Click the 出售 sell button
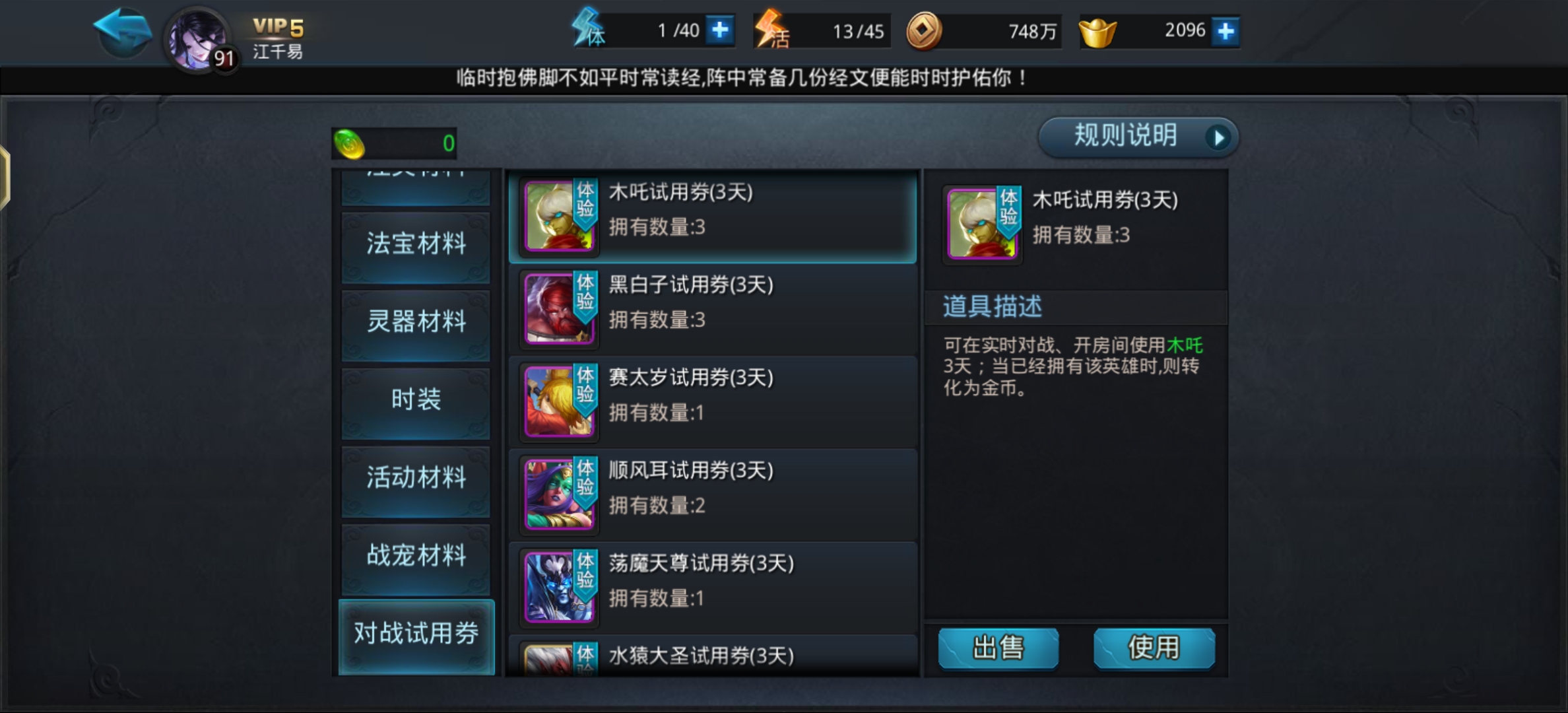The width and height of the screenshot is (1568, 713). pyautogui.click(x=998, y=648)
